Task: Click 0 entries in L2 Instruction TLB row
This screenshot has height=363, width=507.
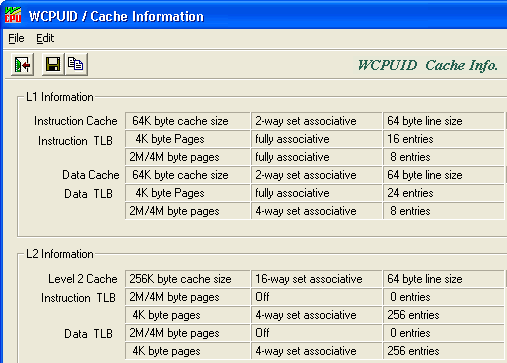Action: point(444,297)
